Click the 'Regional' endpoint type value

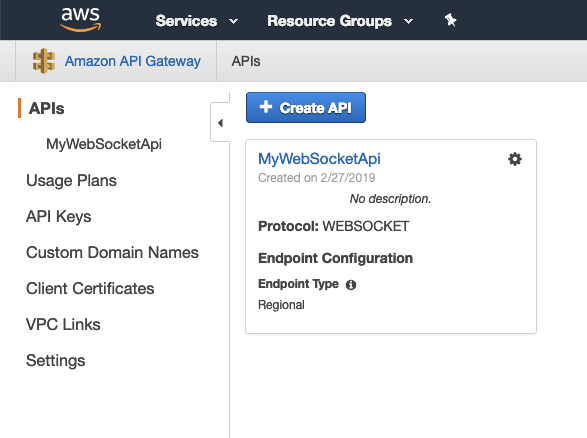click(x=281, y=305)
